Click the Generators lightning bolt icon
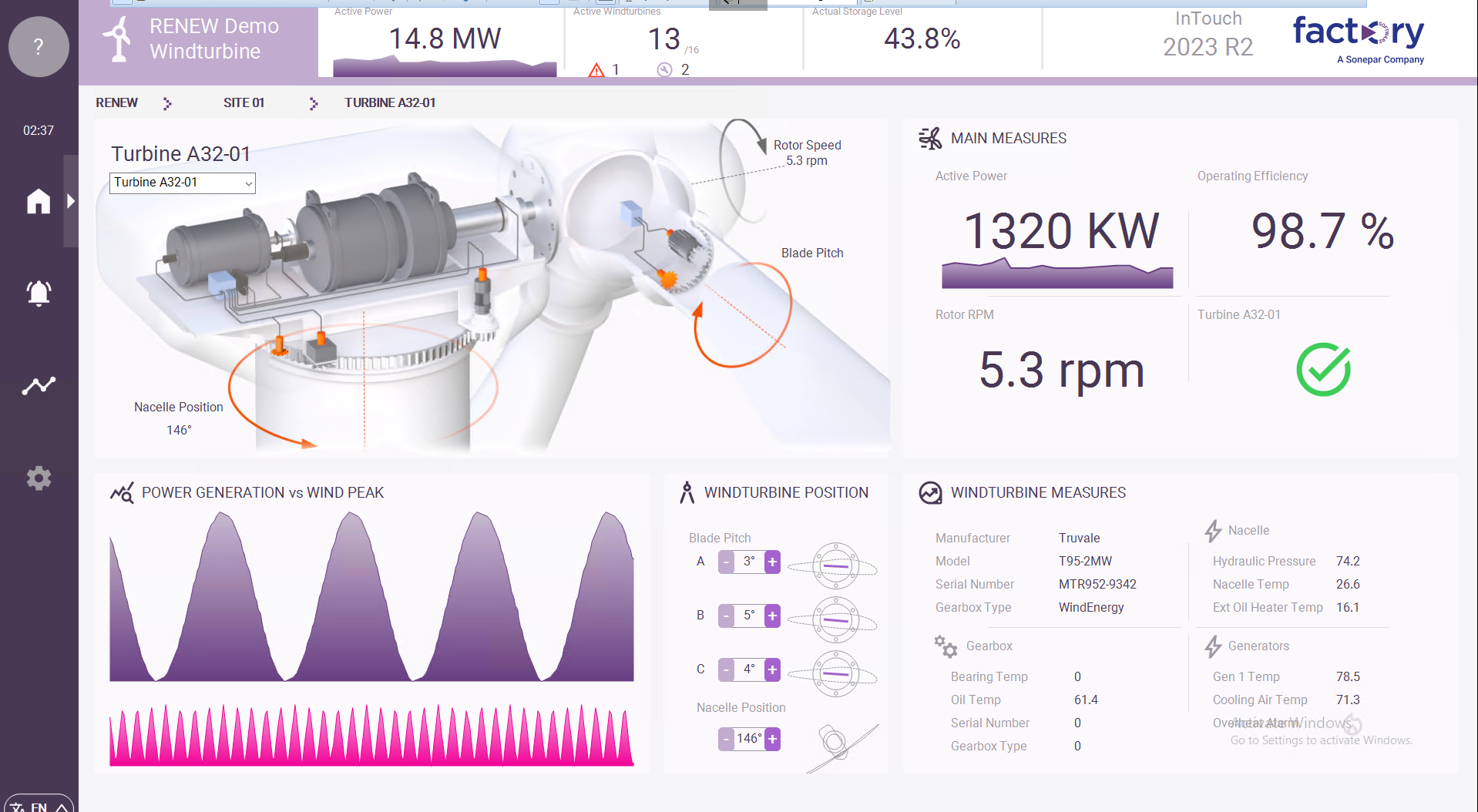Image resolution: width=1478 pixels, height=812 pixels. click(x=1213, y=646)
